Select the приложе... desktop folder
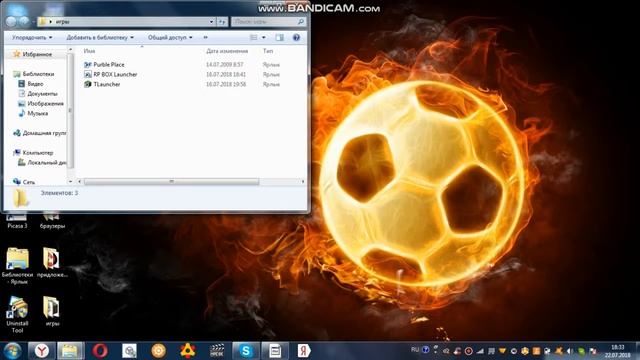The height and width of the screenshot is (360, 640). coord(52,263)
